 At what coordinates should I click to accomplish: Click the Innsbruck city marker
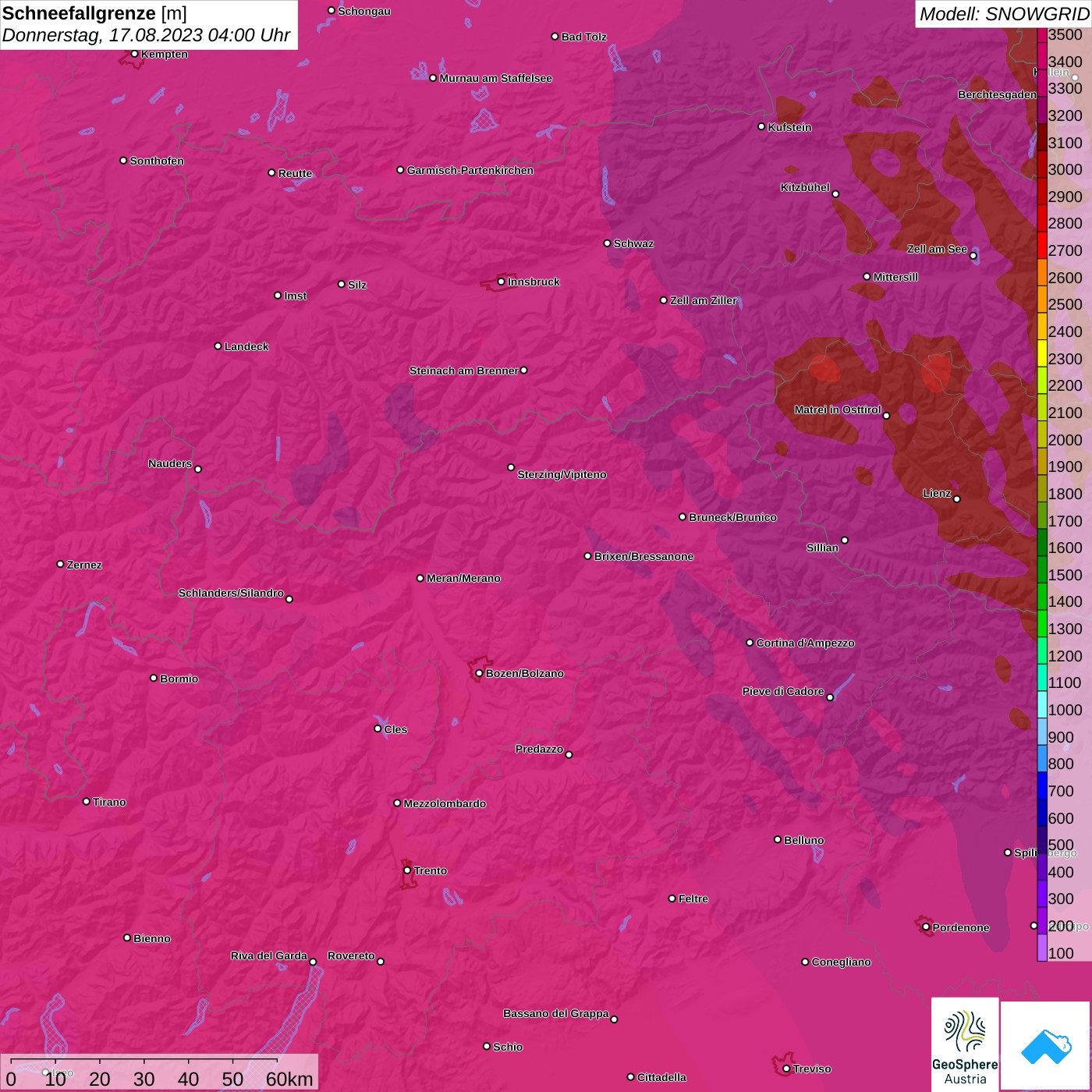[x=502, y=282]
